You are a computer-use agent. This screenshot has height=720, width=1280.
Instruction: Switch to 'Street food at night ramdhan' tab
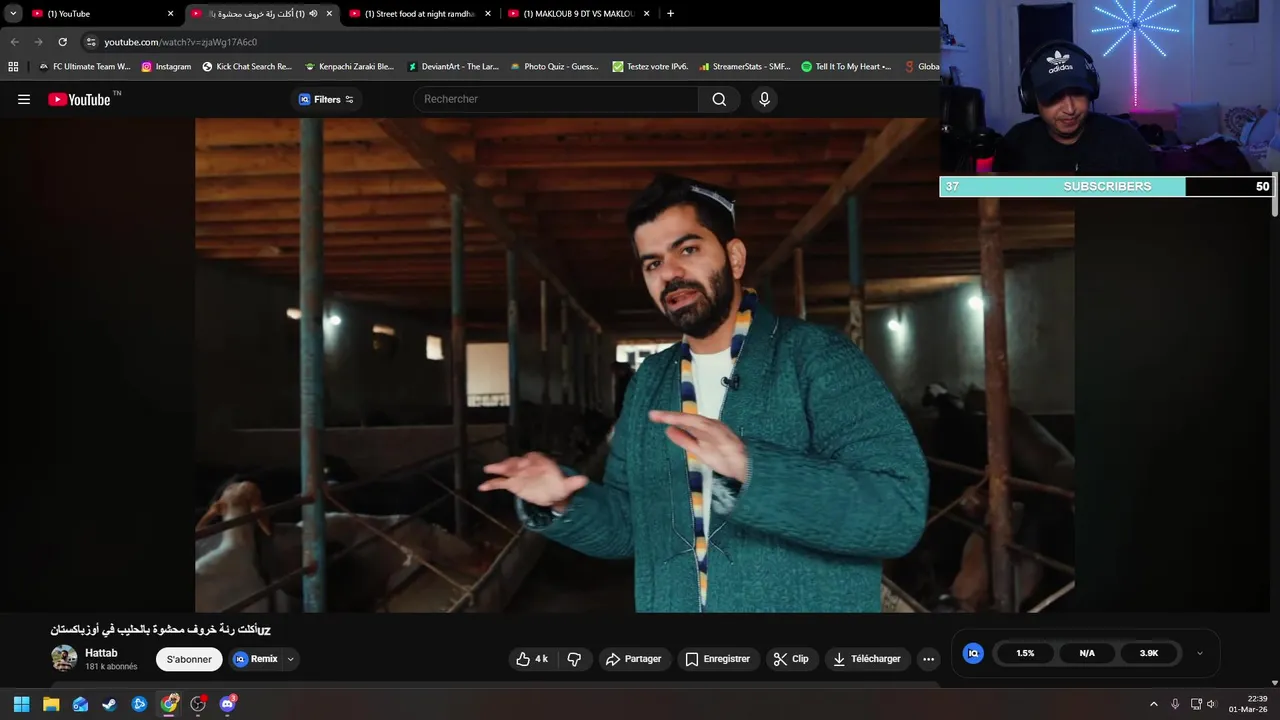(419, 14)
